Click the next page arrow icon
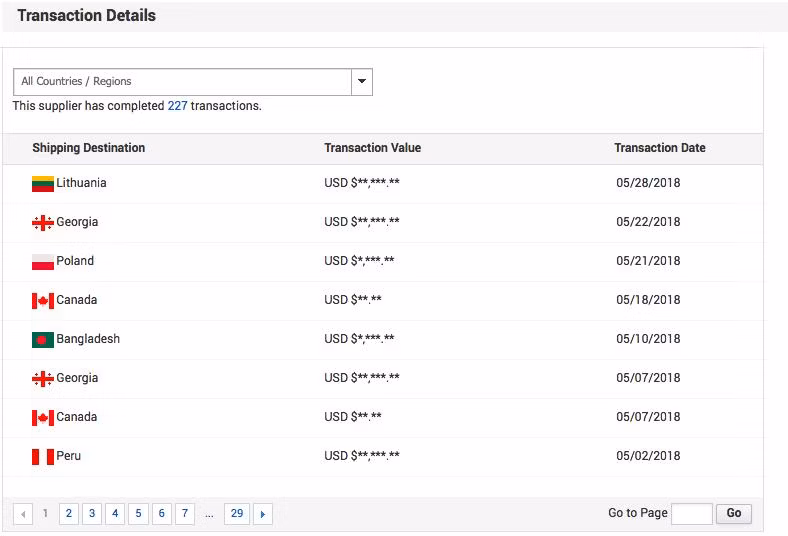 262,514
